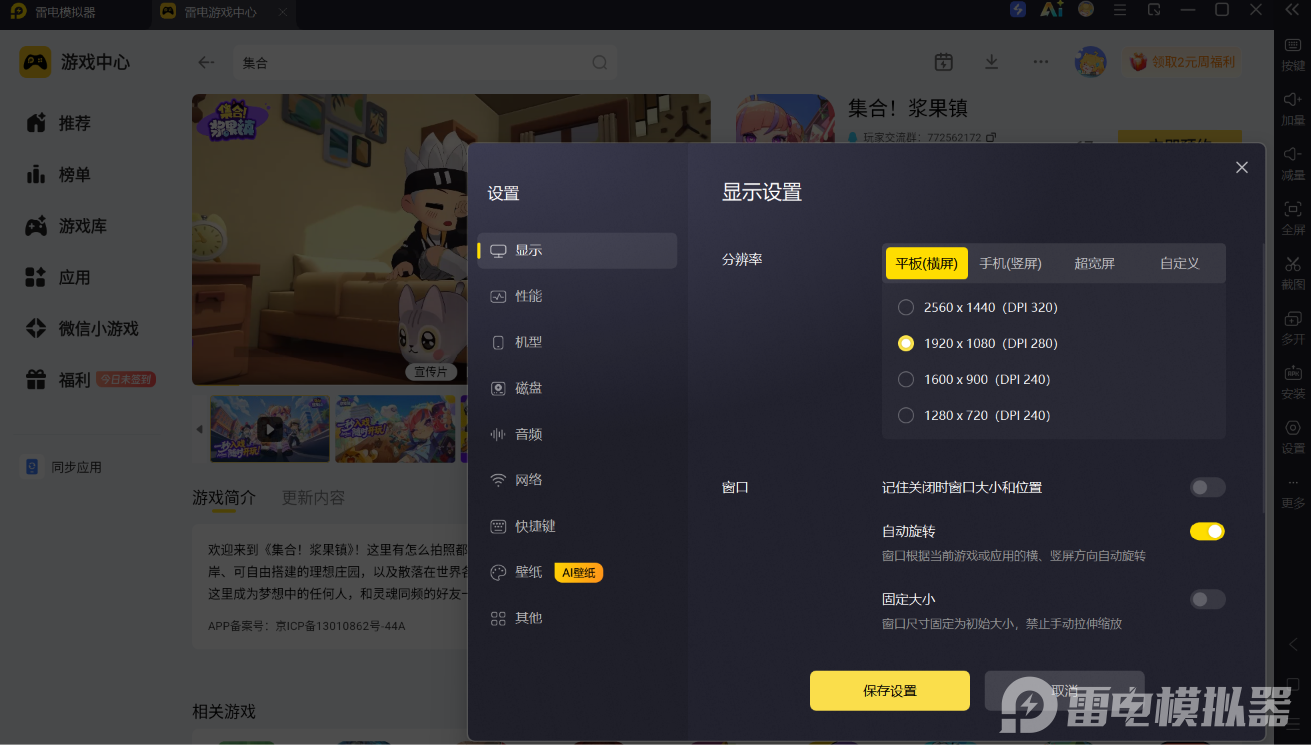The image size is (1311, 745).
Task: Switch to the 游戏简介 tab
Action: [224, 498]
